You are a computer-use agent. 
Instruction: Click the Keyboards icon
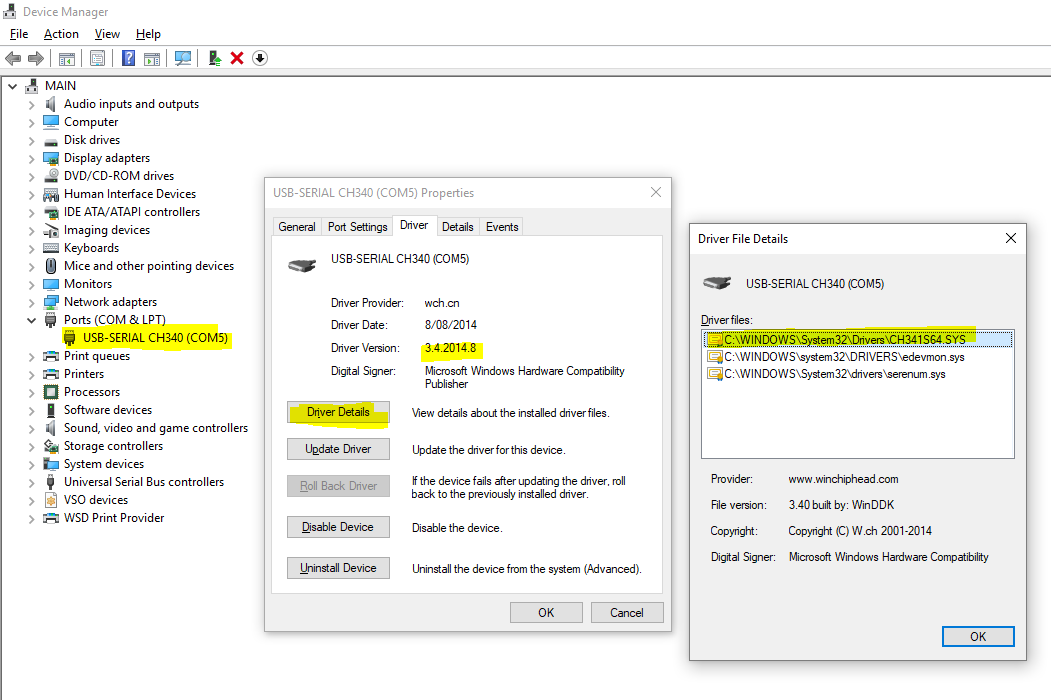coord(51,248)
